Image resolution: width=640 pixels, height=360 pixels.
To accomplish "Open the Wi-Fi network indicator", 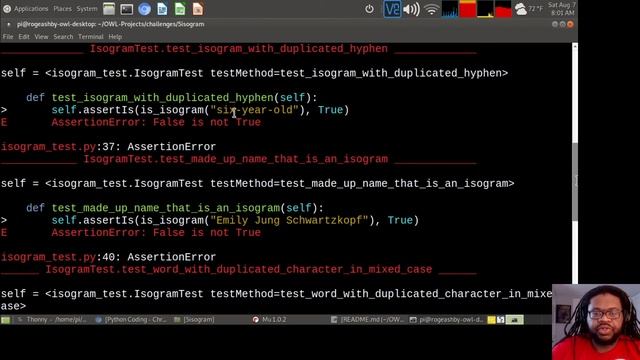I will tap(431, 9).
